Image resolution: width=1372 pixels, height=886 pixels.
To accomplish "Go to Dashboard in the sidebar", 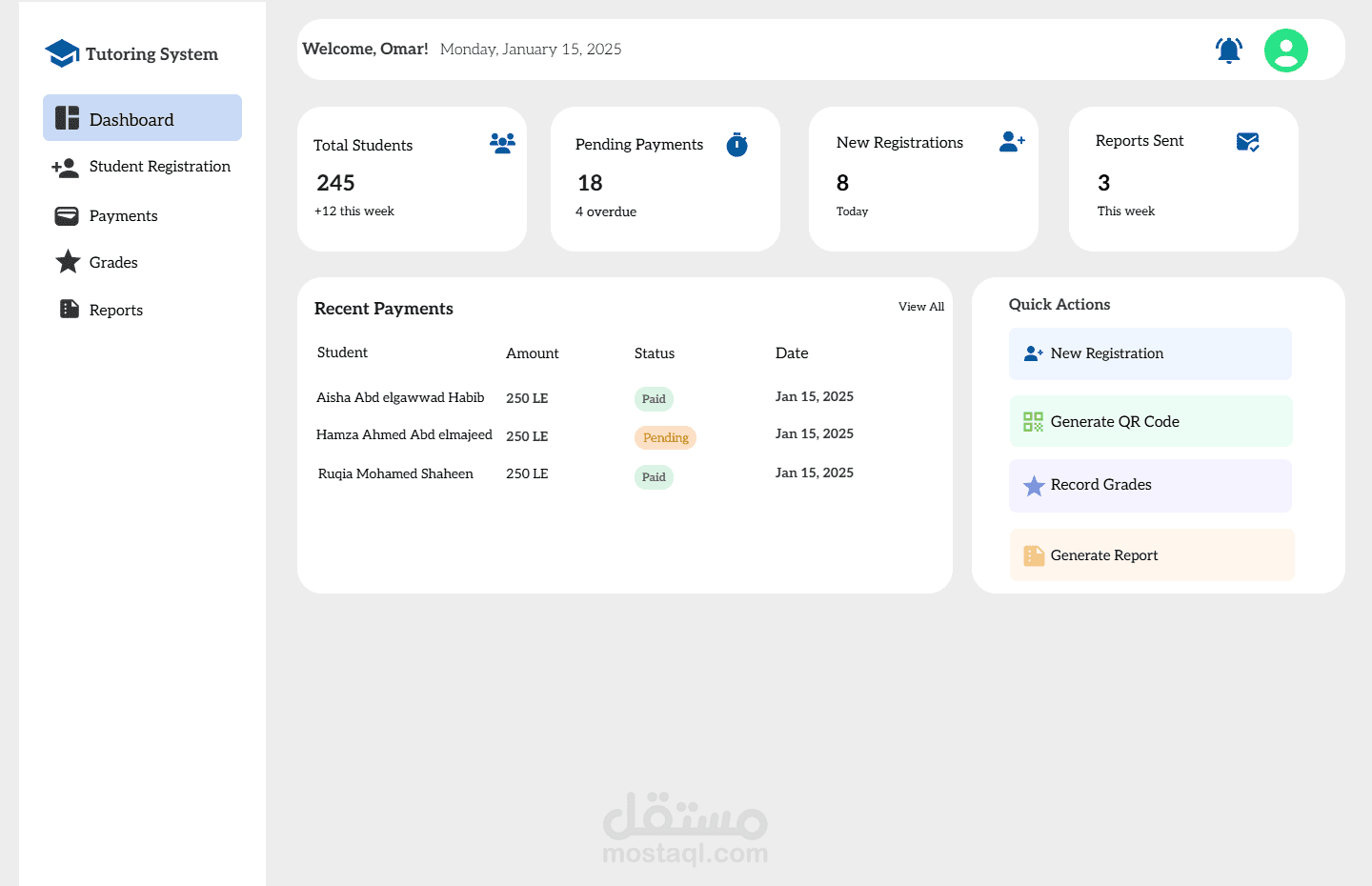I will click(x=142, y=118).
